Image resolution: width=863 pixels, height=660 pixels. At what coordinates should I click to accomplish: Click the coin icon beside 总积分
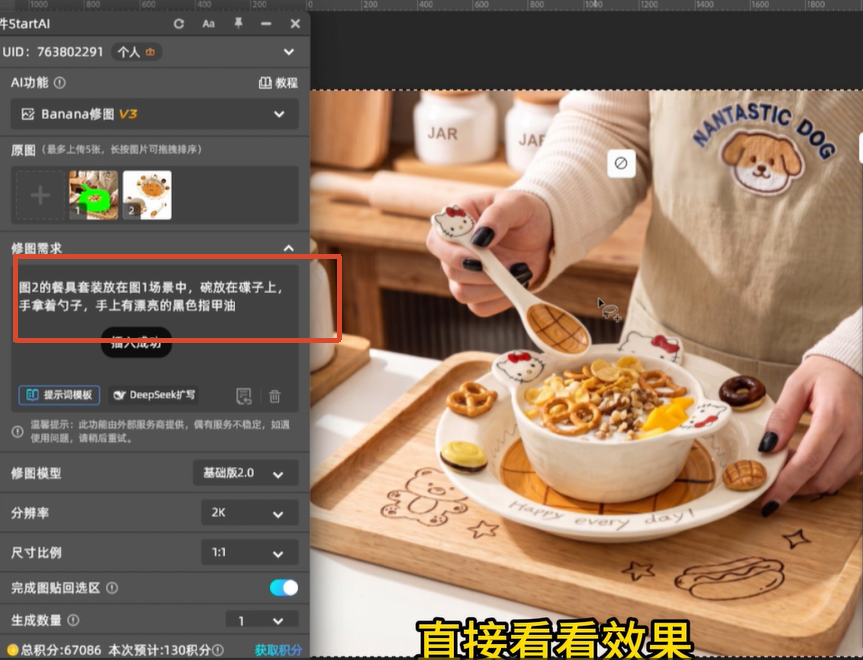[13, 651]
